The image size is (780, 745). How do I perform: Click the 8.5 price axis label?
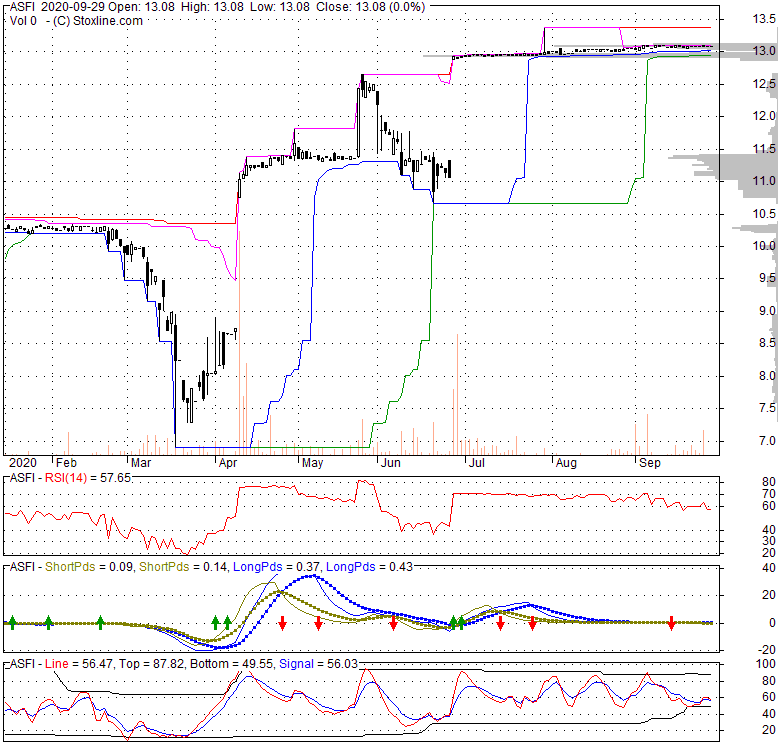tap(767, 343)
